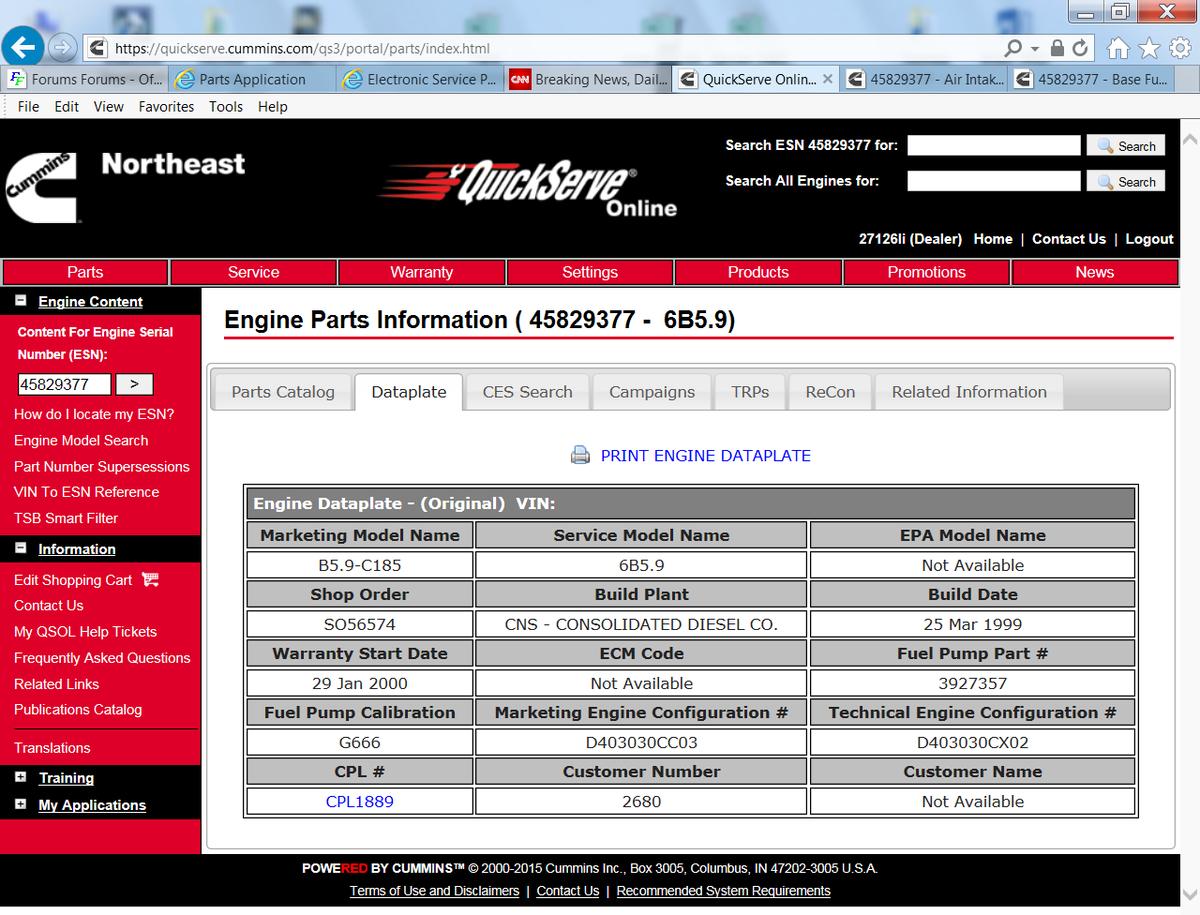Click the printer icon for dataplate
1200x915 pixels.
580,455
